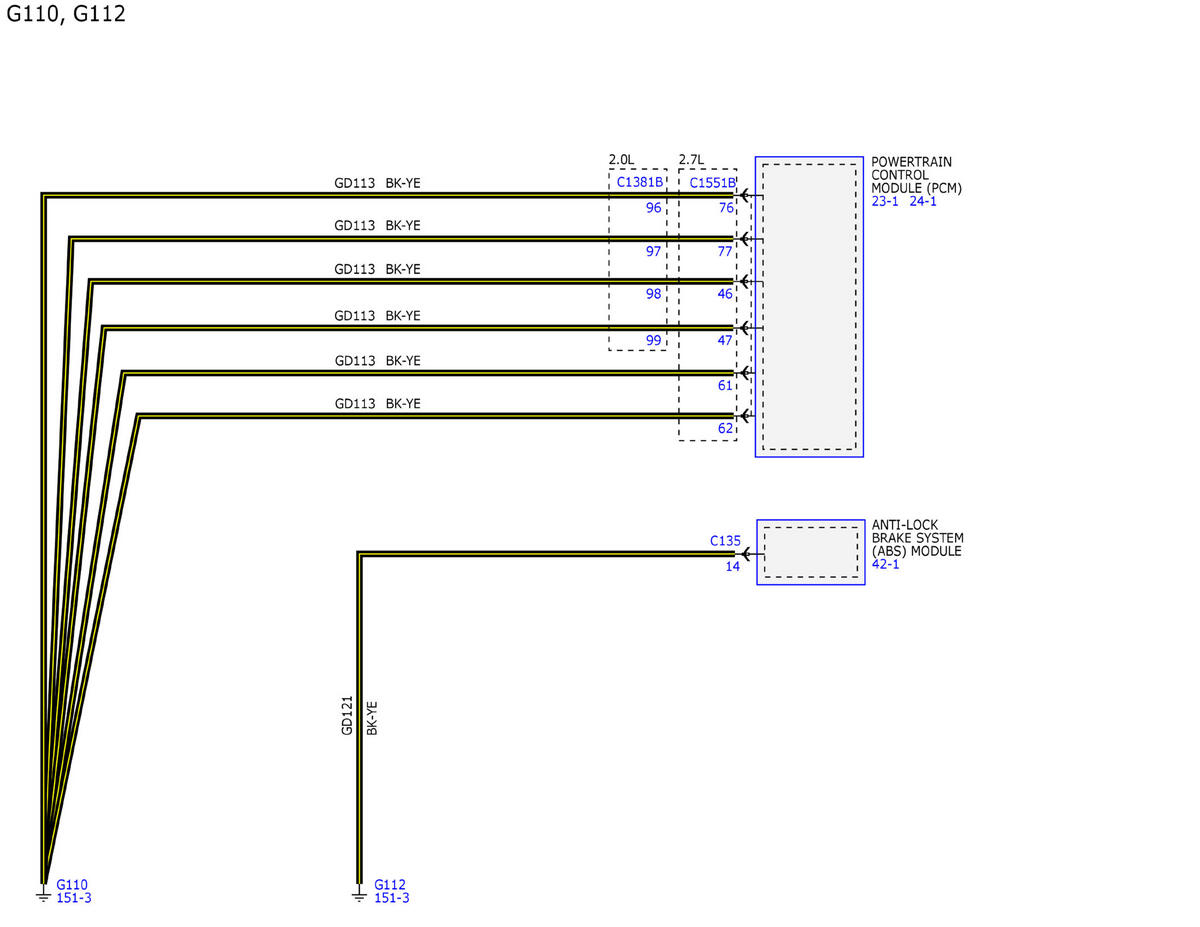Open connector C1551B details
This screenshot has height=927, width=1200.
tap(712, 182)
